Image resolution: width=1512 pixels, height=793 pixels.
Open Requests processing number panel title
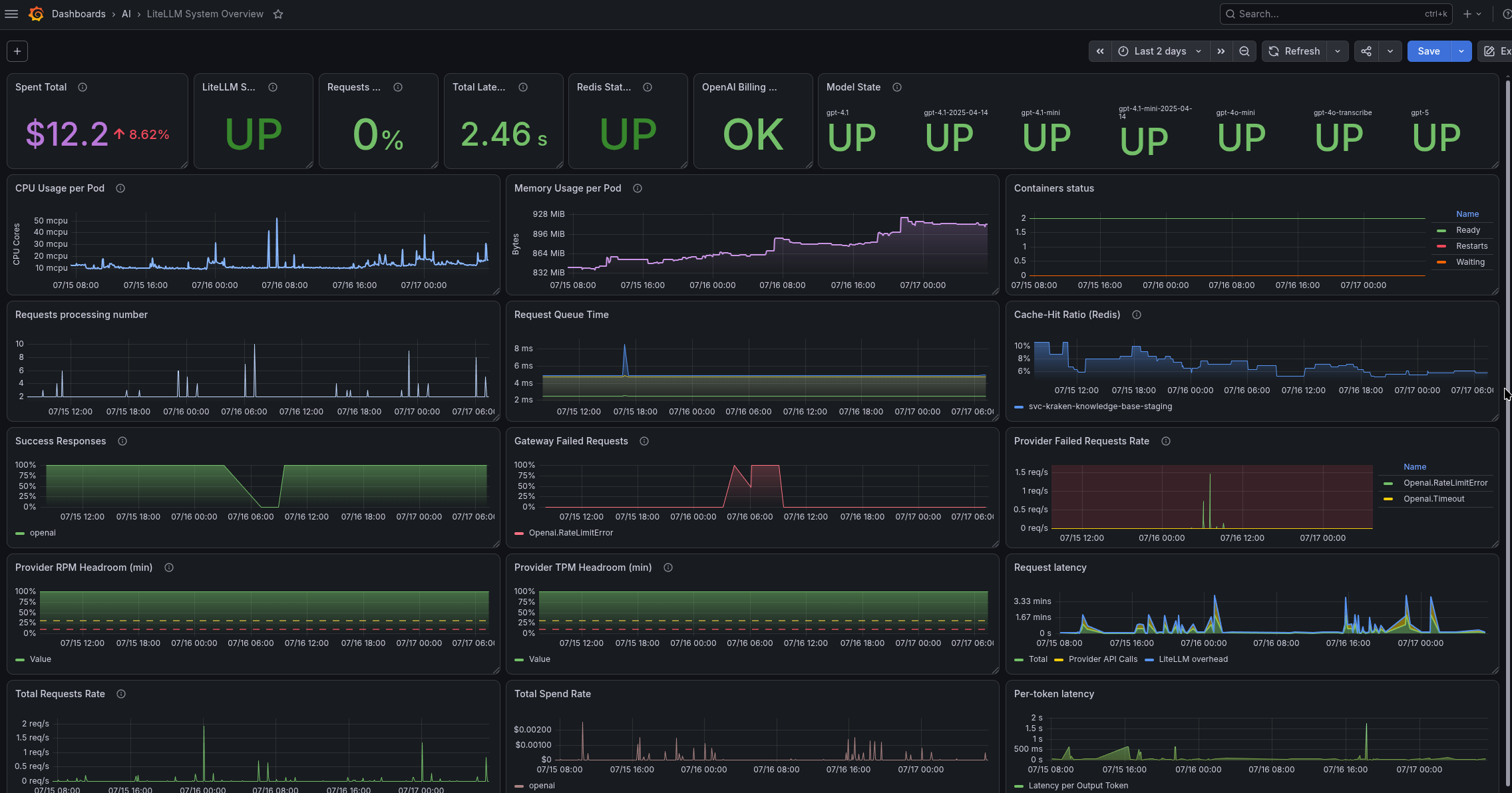click(81, 315)
